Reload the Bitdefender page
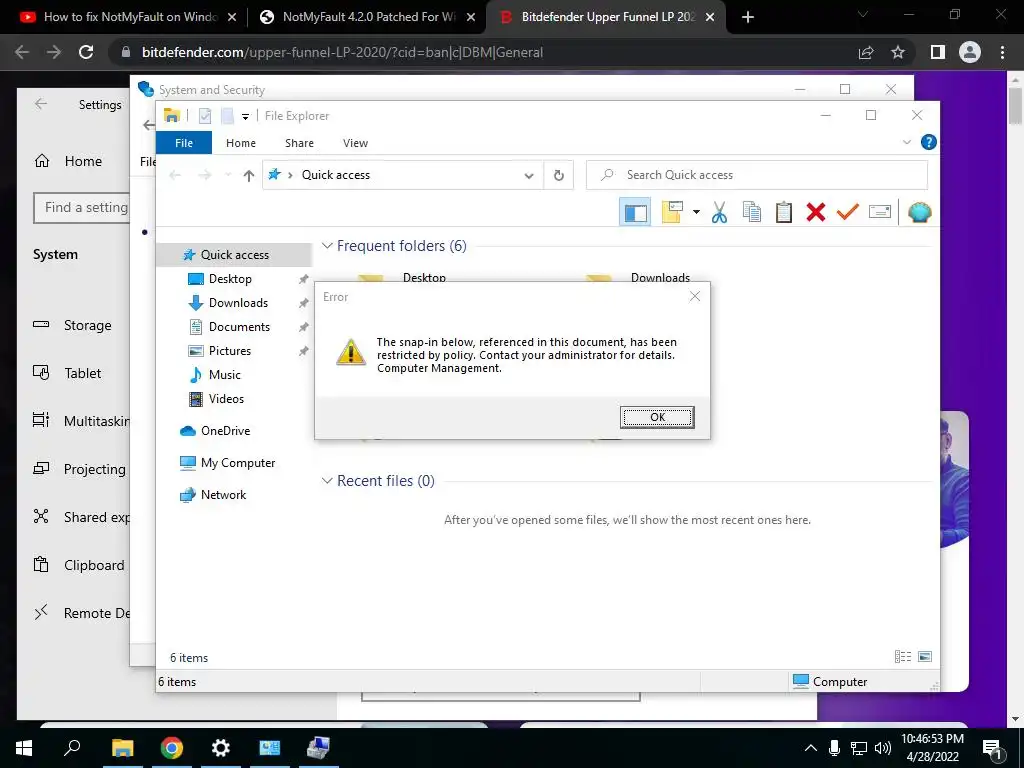This screenshot has height=768, width=1024. point(86,52)
